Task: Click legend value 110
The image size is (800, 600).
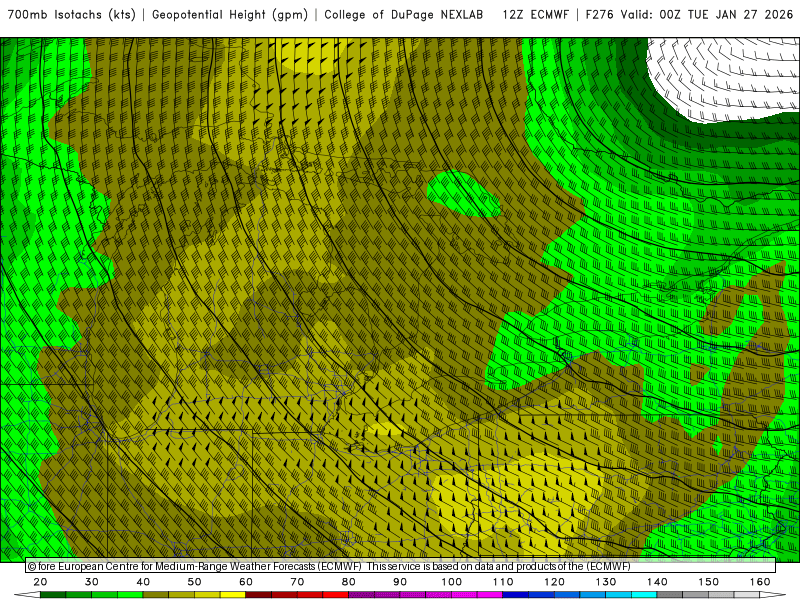Action: [503, 582]
